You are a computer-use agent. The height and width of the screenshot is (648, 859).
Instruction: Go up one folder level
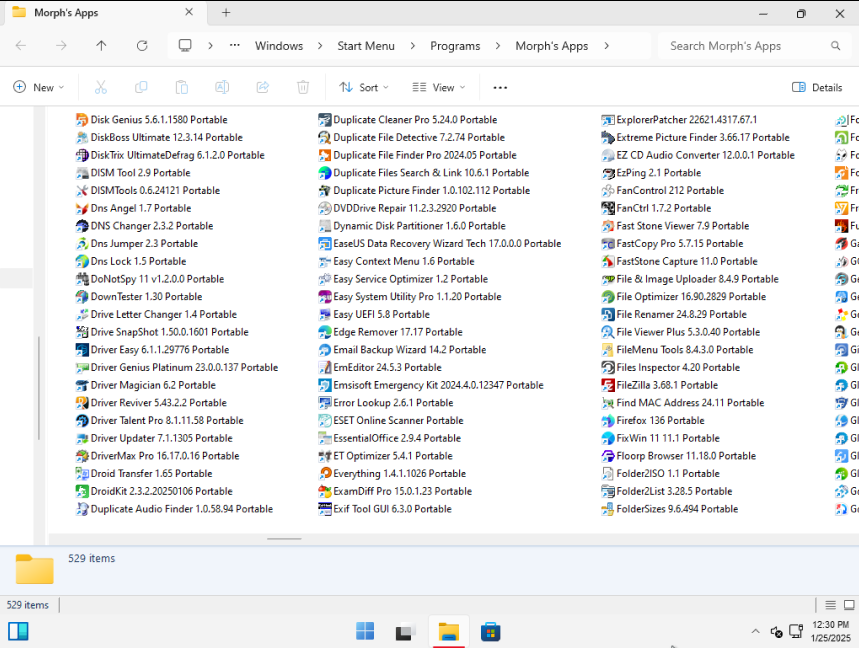(101, 45)
